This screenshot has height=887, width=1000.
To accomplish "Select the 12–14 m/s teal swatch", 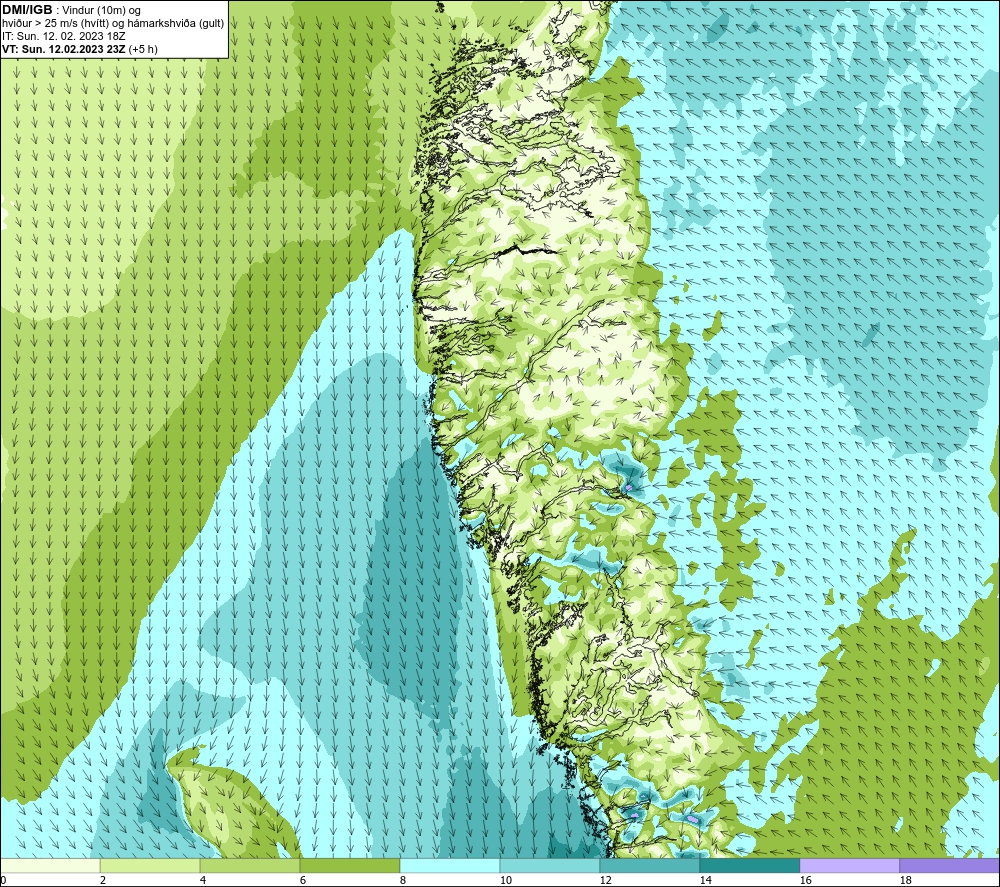I will 649,865.
